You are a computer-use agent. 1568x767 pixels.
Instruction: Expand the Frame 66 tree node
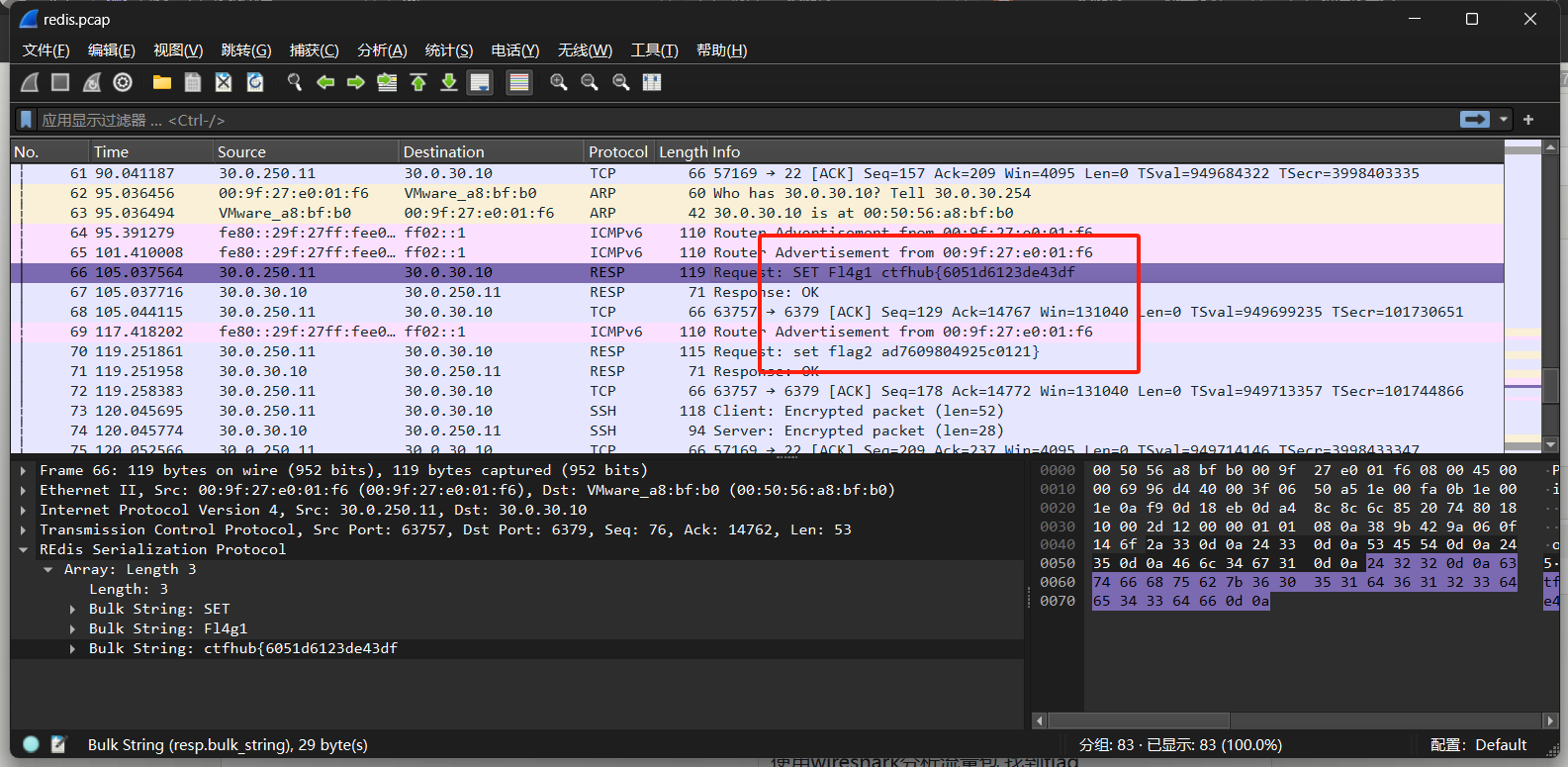point(23,470)
